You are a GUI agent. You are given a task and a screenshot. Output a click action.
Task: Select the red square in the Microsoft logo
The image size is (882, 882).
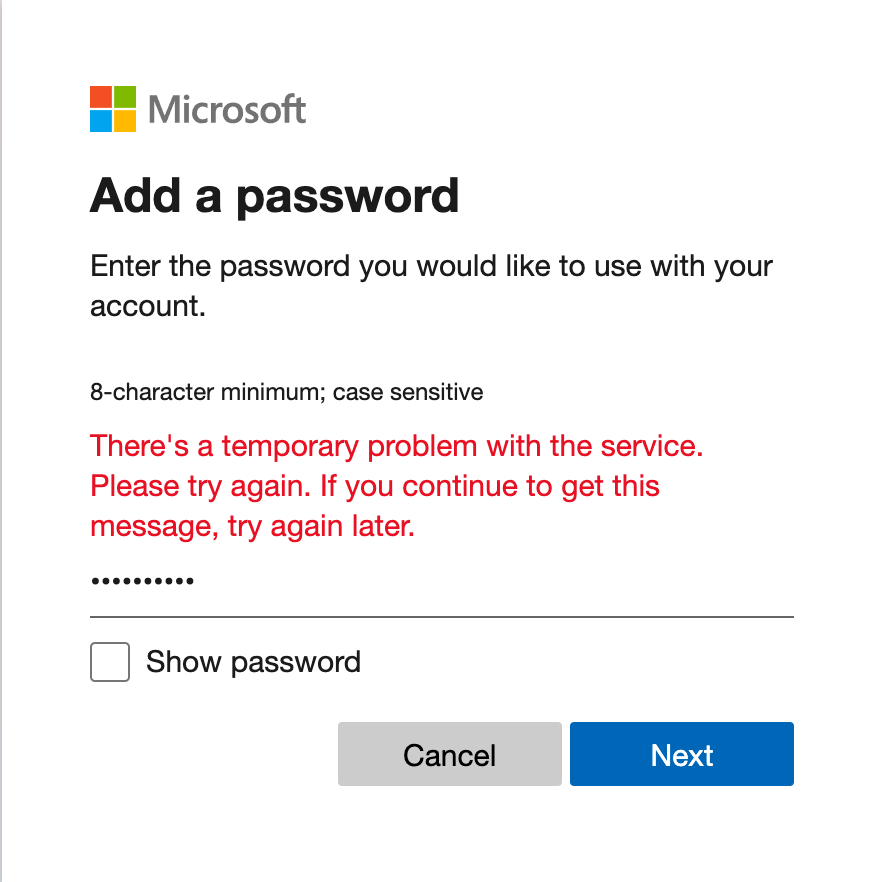coord(101,98)
